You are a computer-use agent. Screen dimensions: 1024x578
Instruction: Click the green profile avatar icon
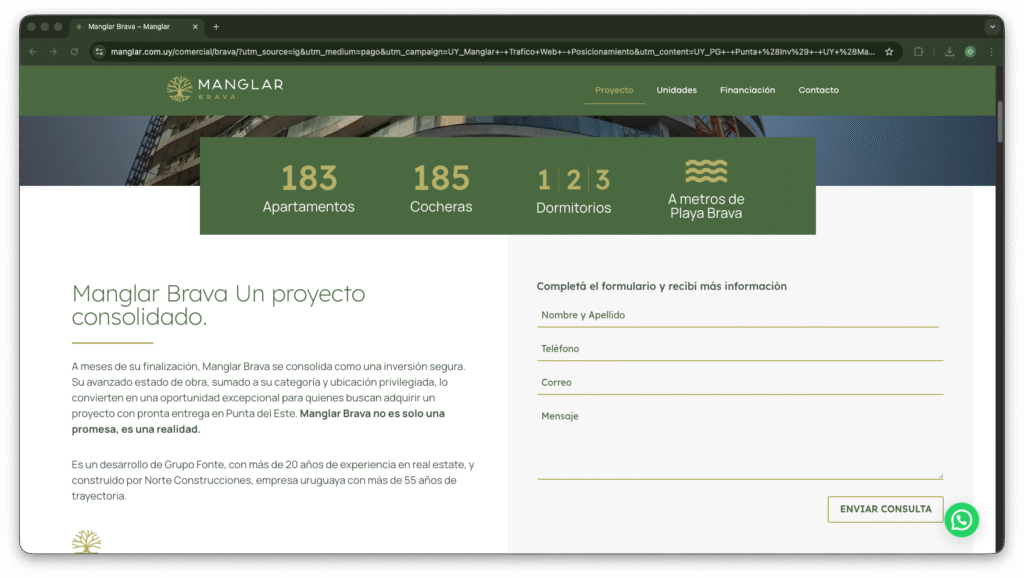coord(970,52)
